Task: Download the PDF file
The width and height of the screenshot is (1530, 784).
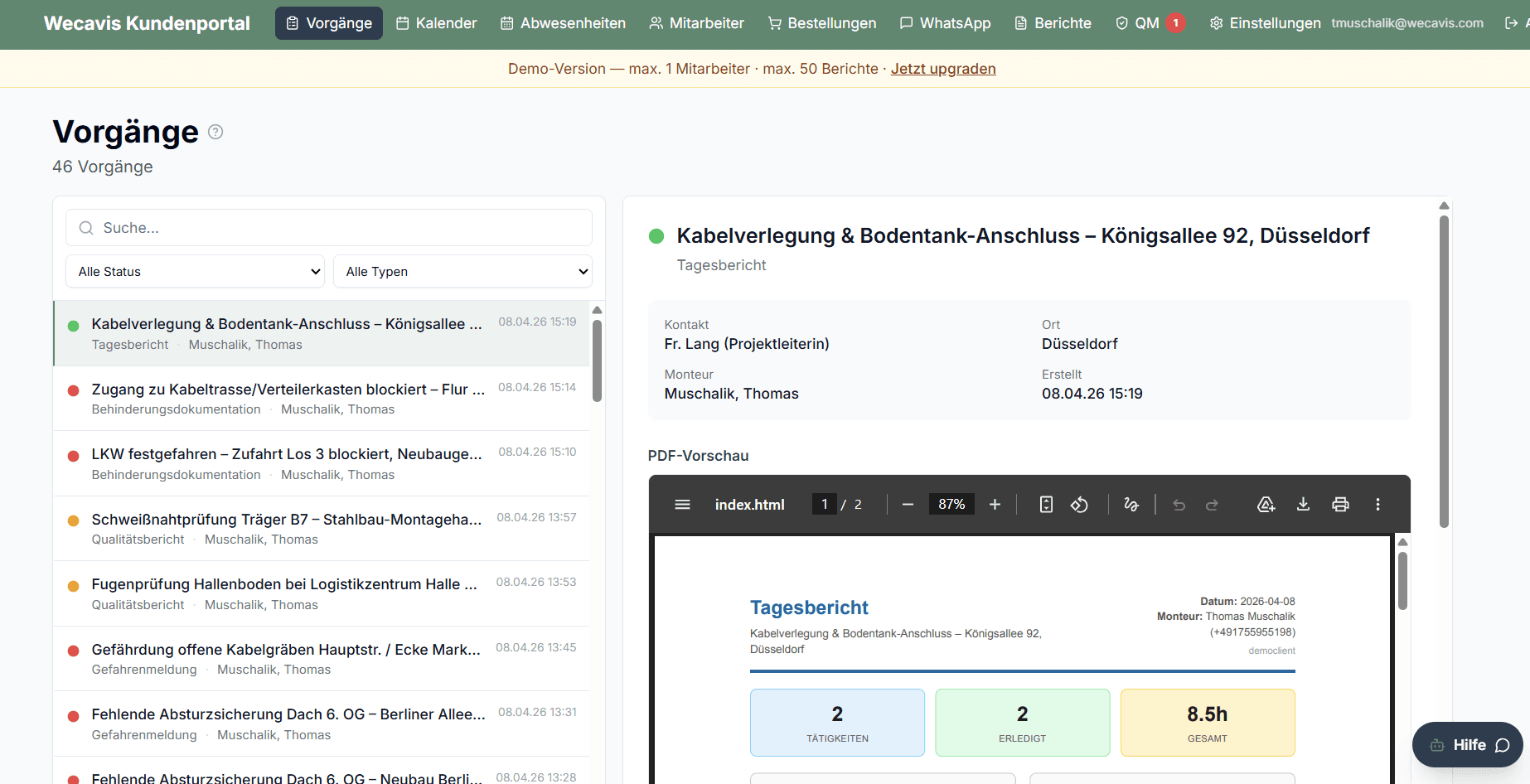Action: (1303, 505)
